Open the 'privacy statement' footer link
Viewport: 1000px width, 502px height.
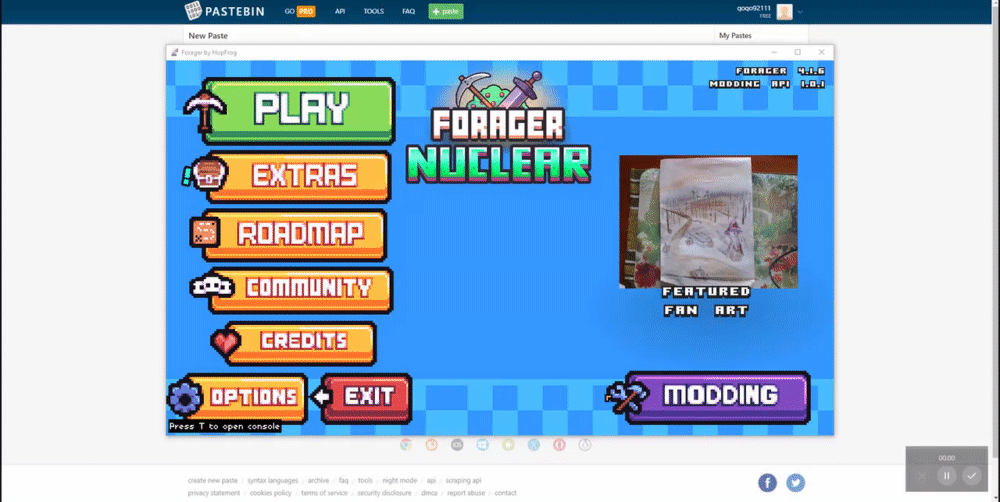(x=214, y=493)
